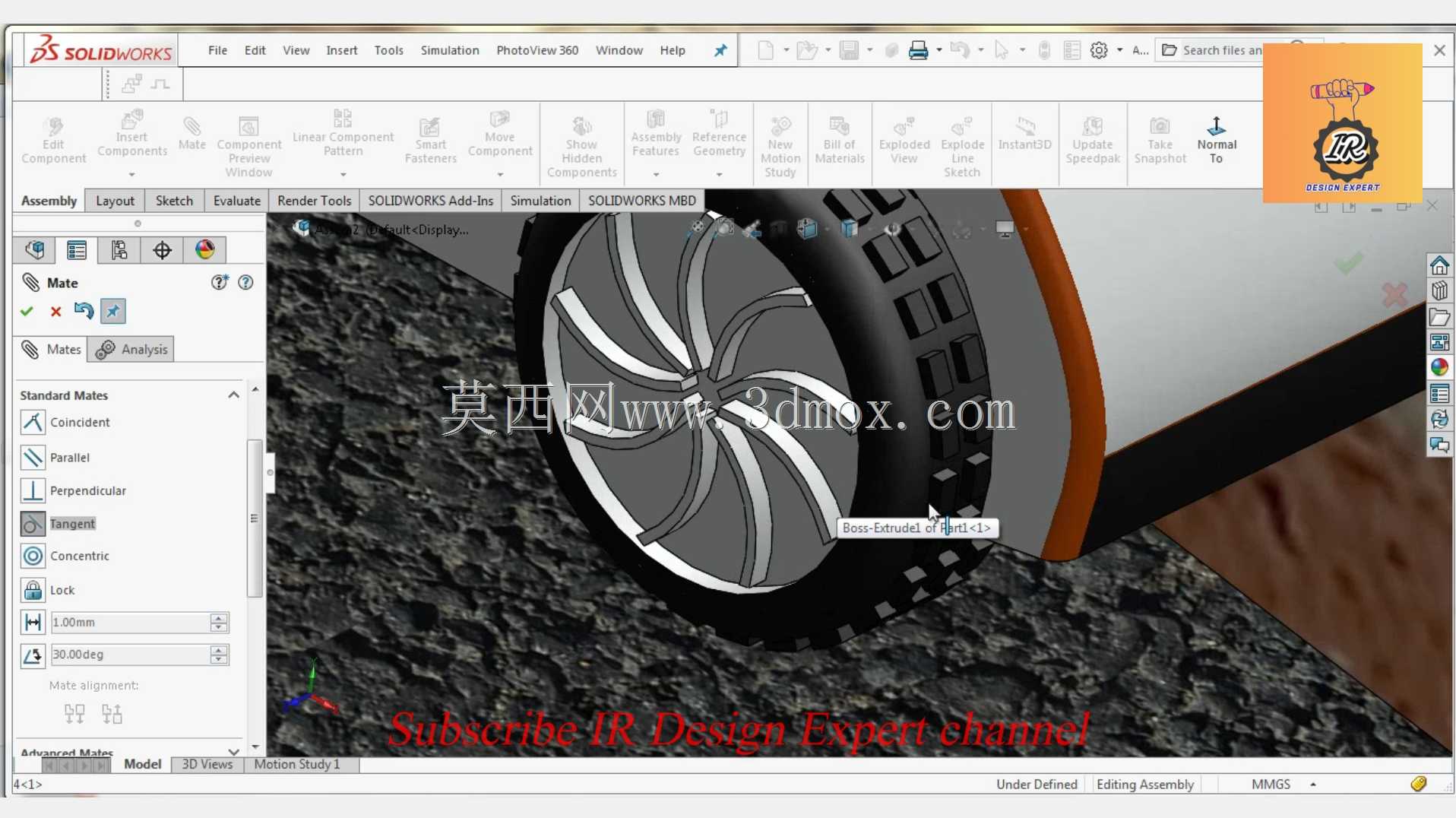Image resolution: width=1456 pixels, height=818 pixels.
Task: Choose the Tangent mate icon
Action: [x=33, y=524]
